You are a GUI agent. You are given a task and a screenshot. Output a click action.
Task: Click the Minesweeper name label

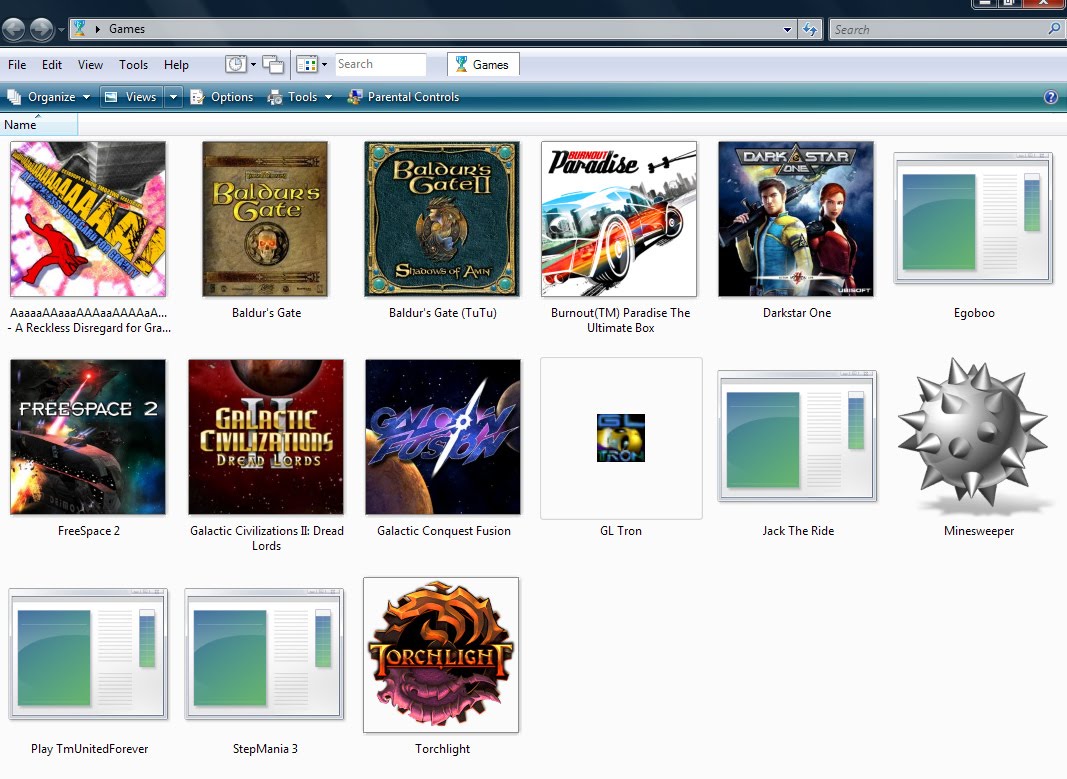pyautogui.click(x=979, y=531)
